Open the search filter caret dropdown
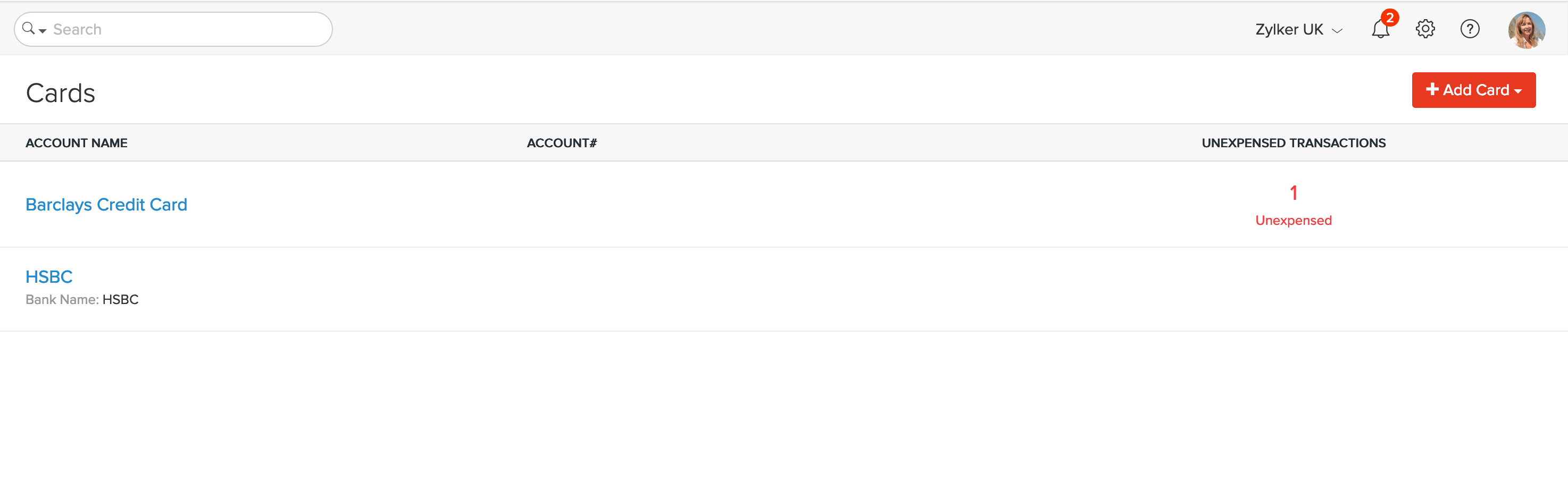This screenshot has height=489, width=1568. [43, 30]
